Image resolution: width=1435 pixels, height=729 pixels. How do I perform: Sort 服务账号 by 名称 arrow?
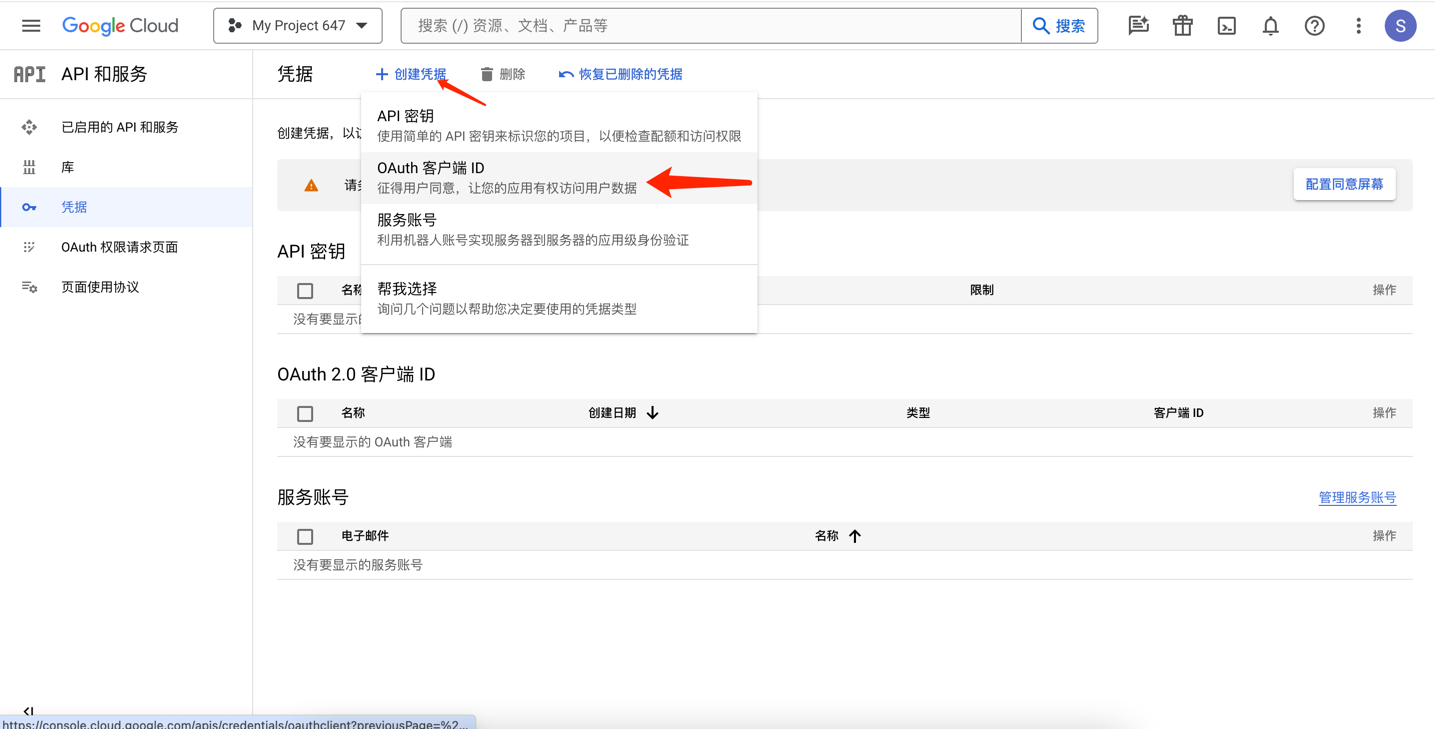pyautogui.click(x=855, y=536)
